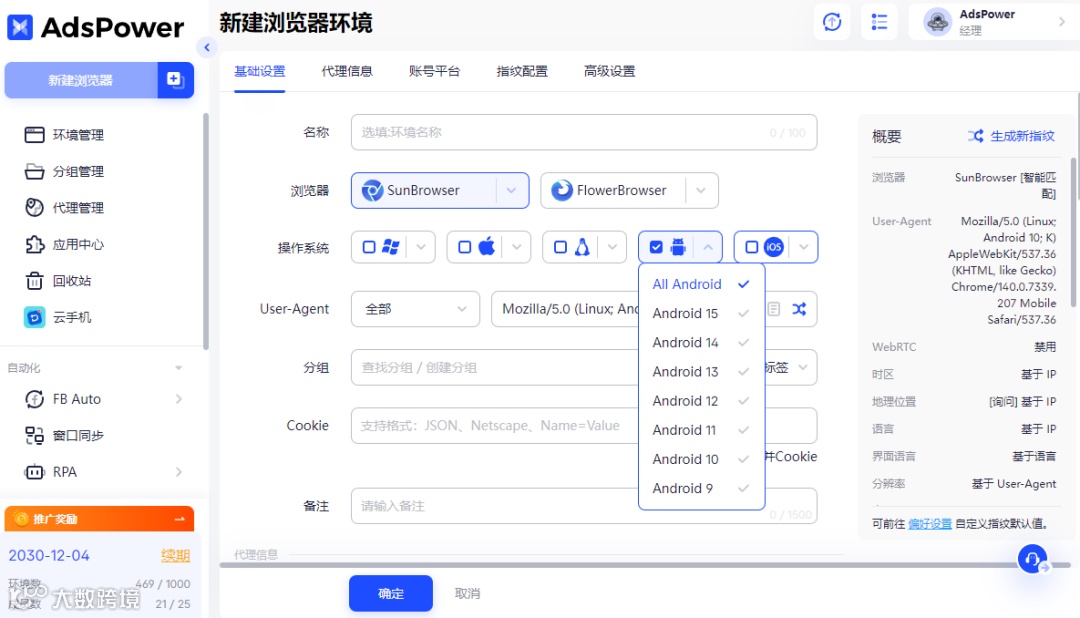Click the shuffle icon beside 生成新指纹

[x=975, y=136]
